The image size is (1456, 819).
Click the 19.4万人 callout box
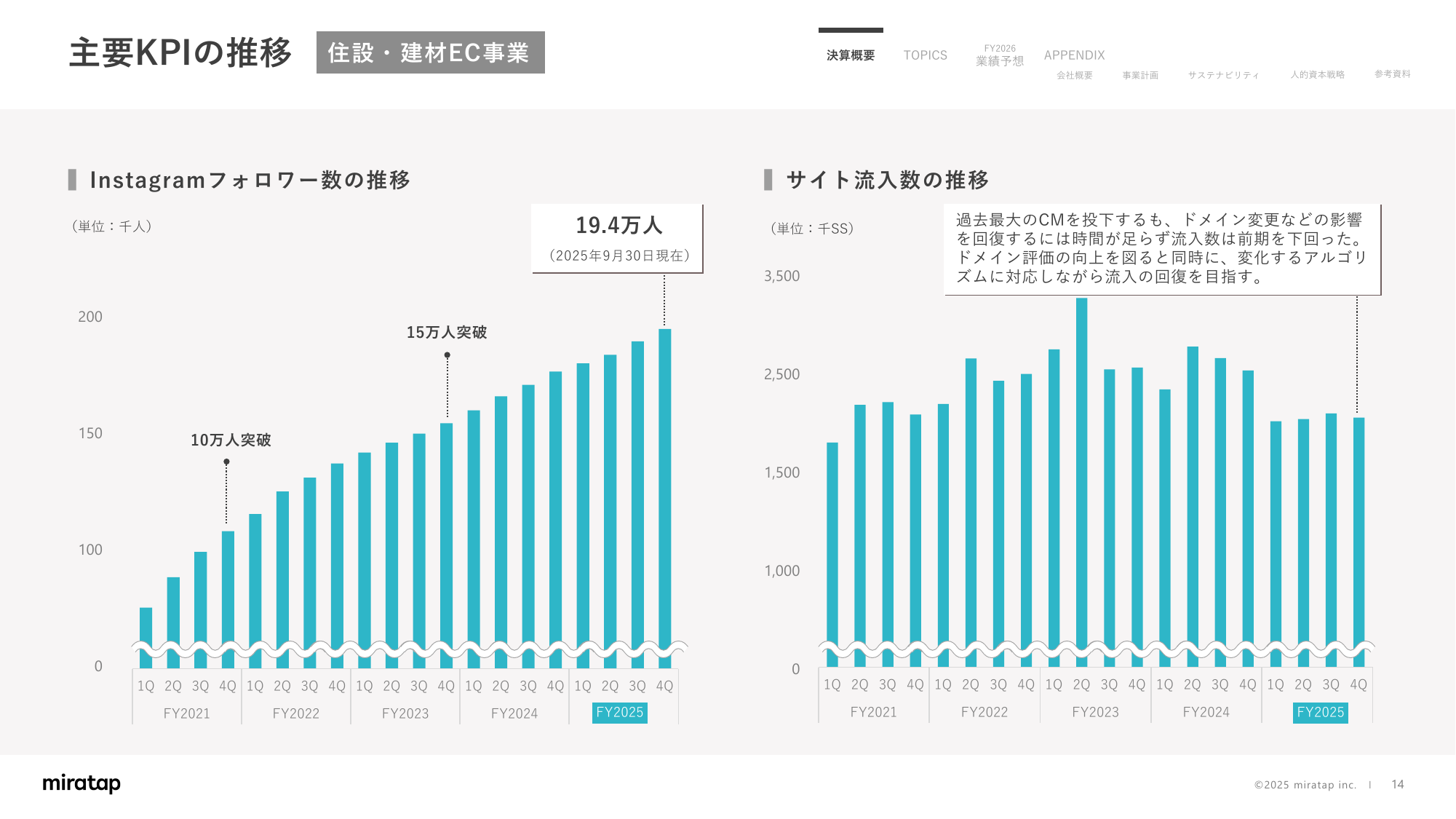pyautogui.click(x=618, y=239)
